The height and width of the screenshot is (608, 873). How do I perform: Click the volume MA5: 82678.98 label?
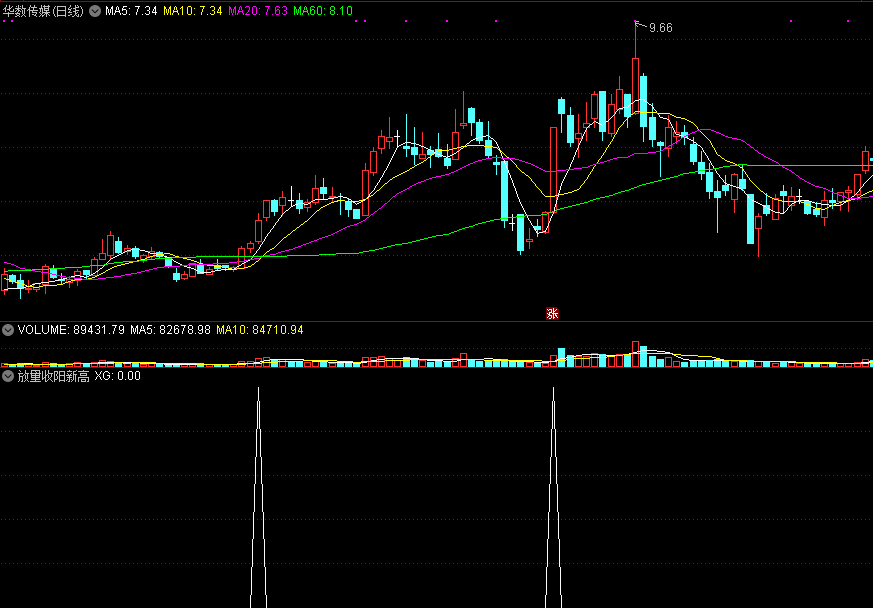coord(170,330)
